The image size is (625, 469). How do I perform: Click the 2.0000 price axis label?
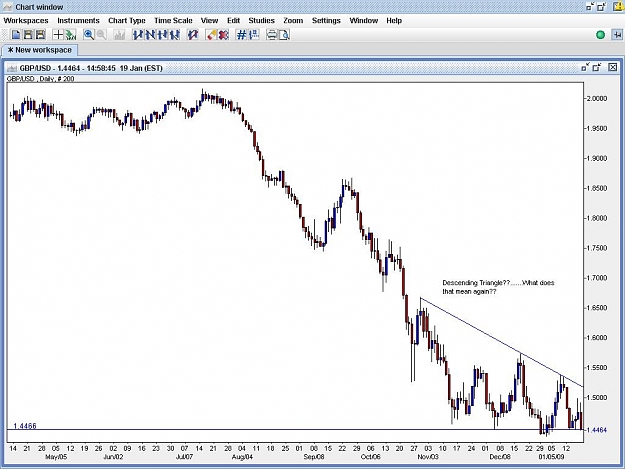(597, 98)
